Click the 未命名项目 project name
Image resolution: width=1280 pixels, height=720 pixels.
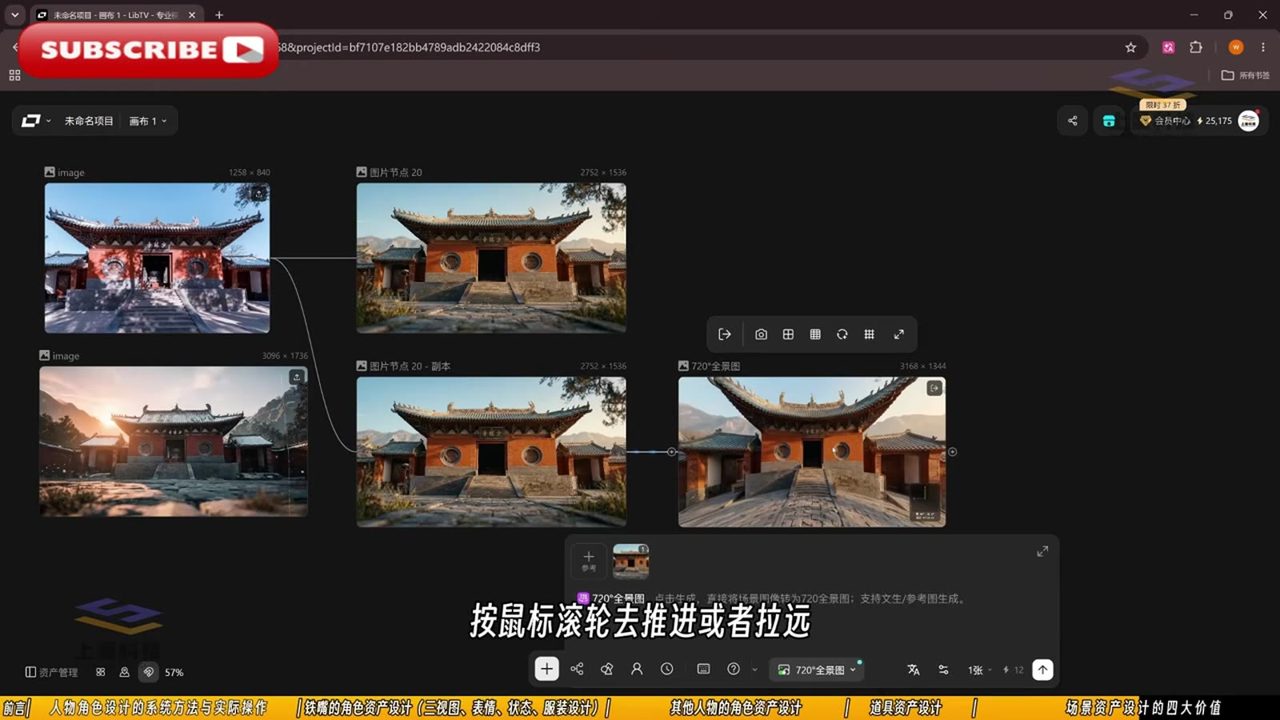89,121
